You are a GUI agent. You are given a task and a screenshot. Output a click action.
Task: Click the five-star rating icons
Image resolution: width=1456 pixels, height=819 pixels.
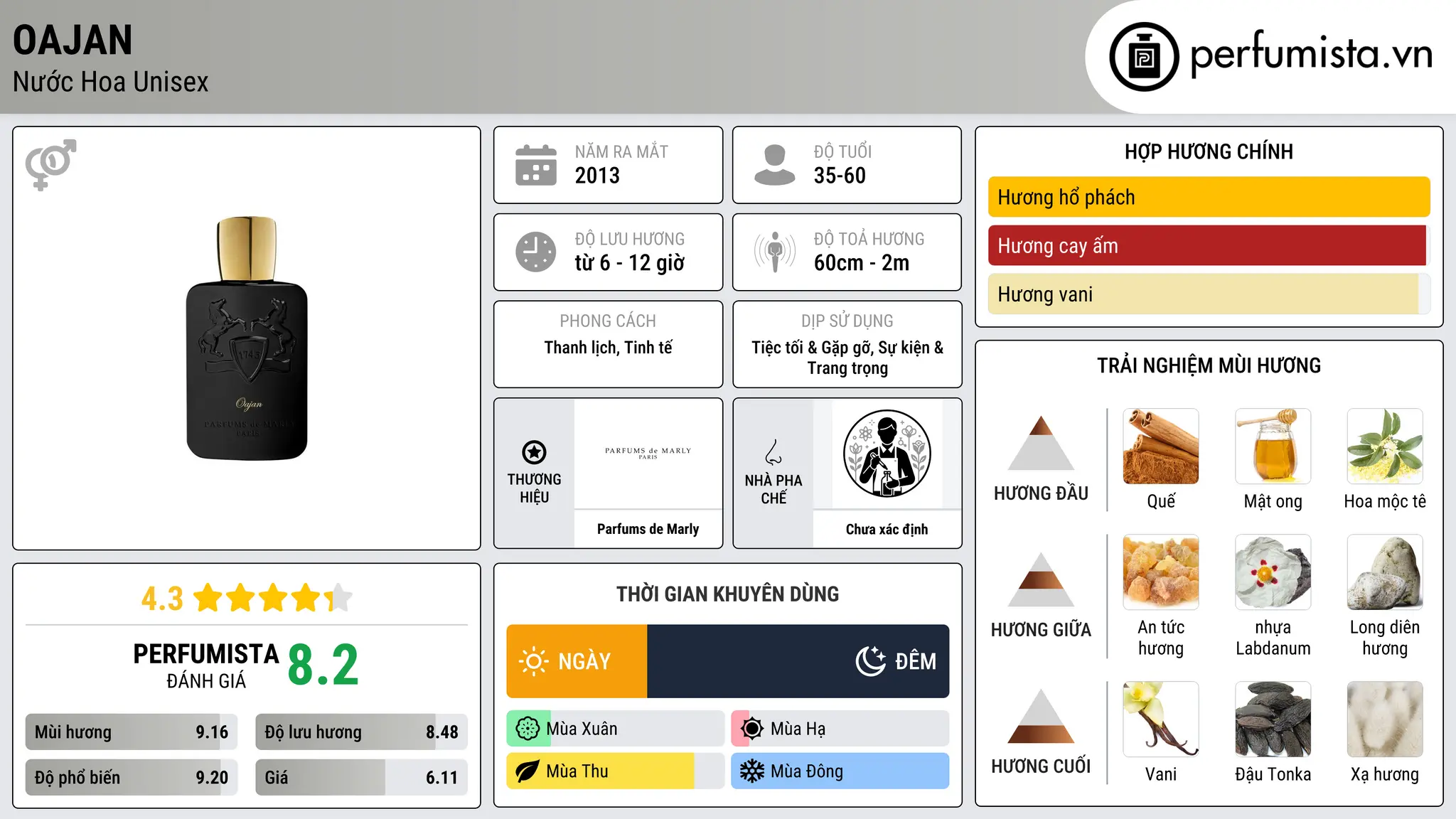[x=273, y=598]
